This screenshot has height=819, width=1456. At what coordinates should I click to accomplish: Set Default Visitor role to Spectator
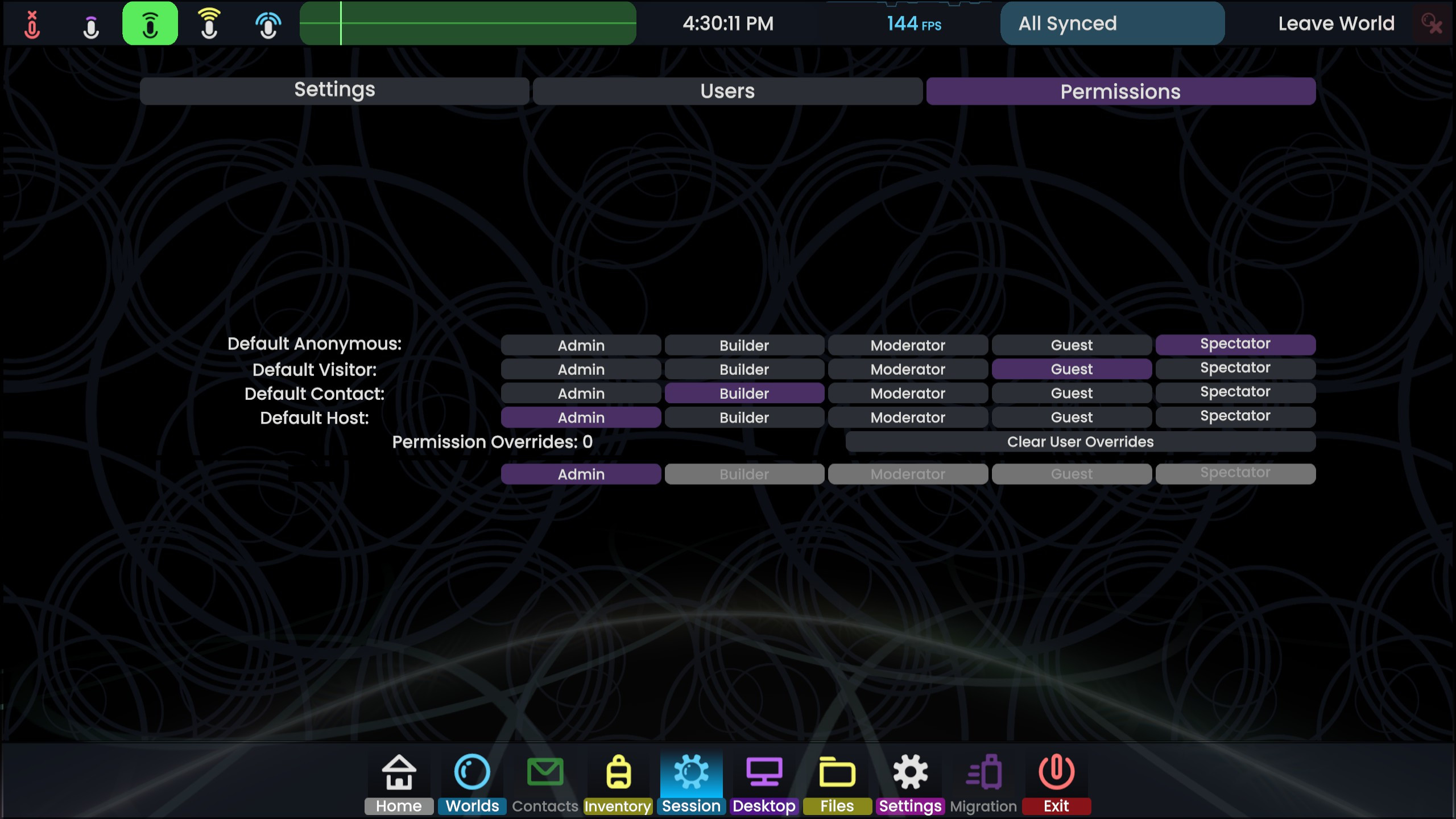tap(1235, 369)
